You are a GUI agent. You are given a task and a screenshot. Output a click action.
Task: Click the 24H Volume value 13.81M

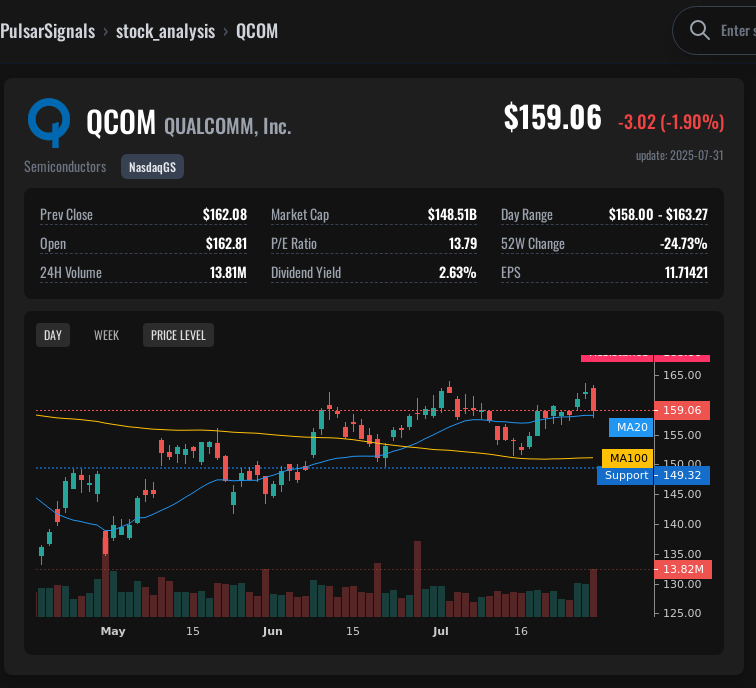pyautogui.click(x=228, y=272)
